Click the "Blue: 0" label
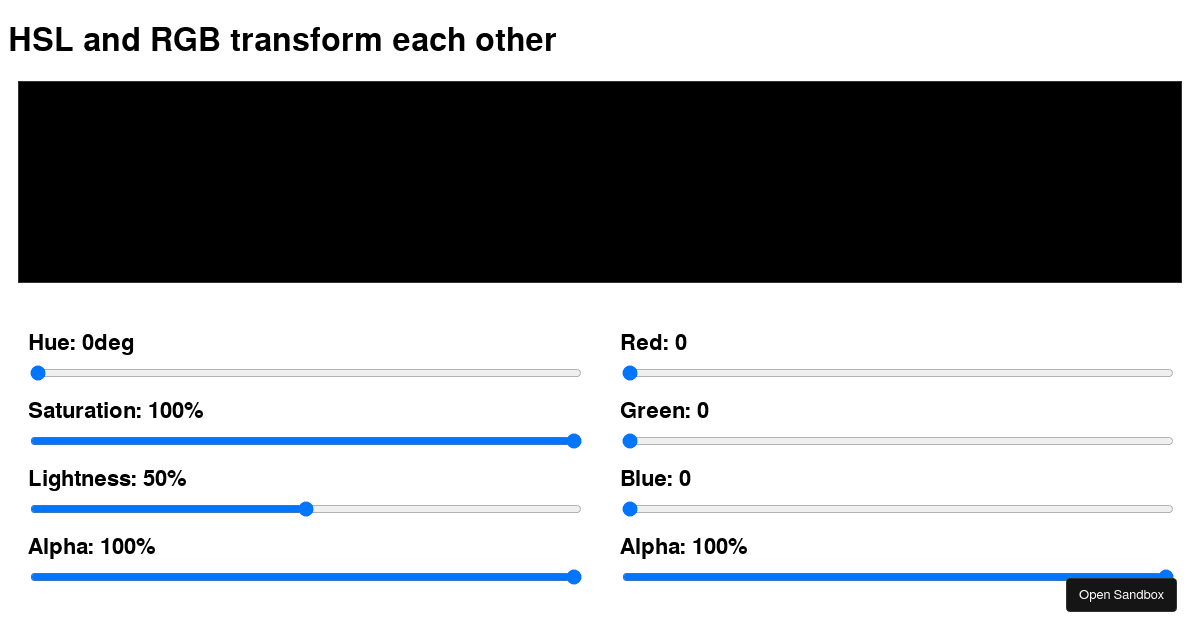1200x630 pixels. [655, 479]
